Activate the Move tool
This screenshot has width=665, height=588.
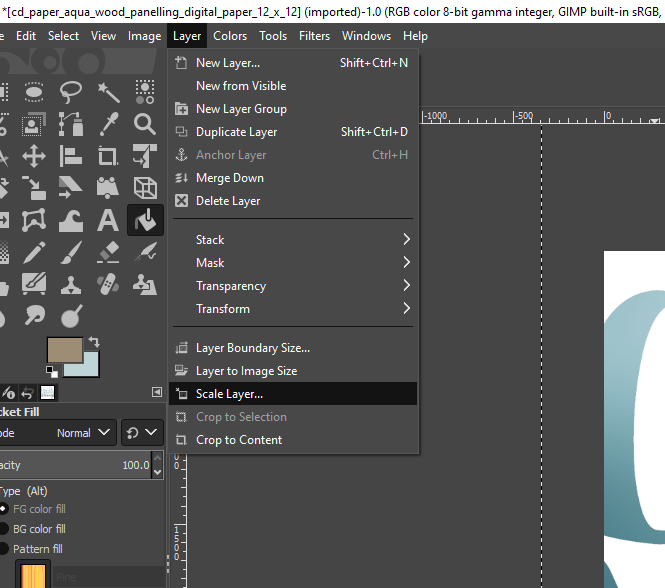click(34, 156)
